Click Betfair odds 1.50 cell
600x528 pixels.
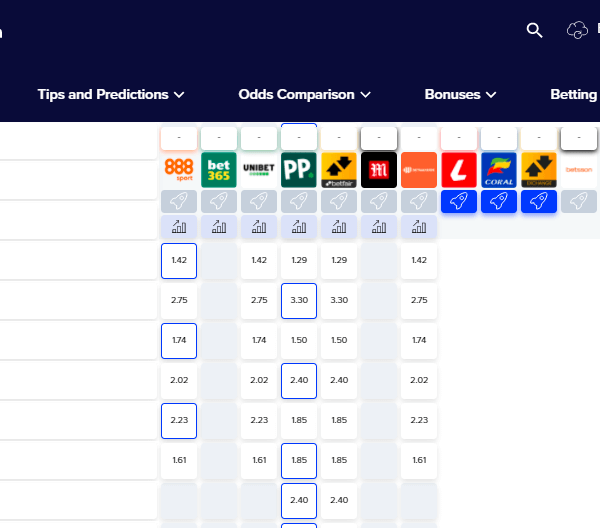pos(339,341)
